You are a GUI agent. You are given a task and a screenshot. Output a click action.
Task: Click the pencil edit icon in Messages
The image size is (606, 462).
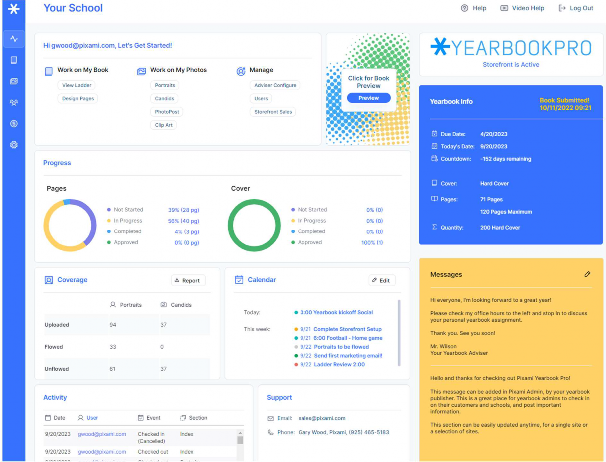[587, 274]
